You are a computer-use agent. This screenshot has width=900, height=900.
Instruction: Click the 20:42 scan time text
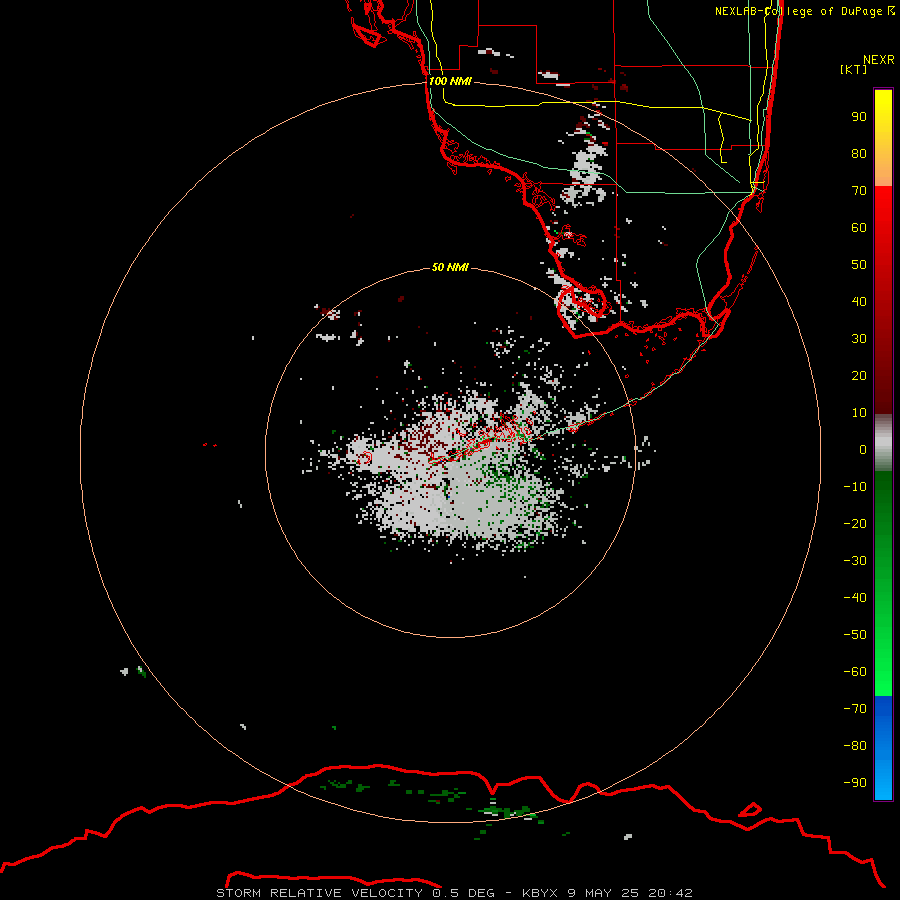pyautogui.click(x=671, y=893)
